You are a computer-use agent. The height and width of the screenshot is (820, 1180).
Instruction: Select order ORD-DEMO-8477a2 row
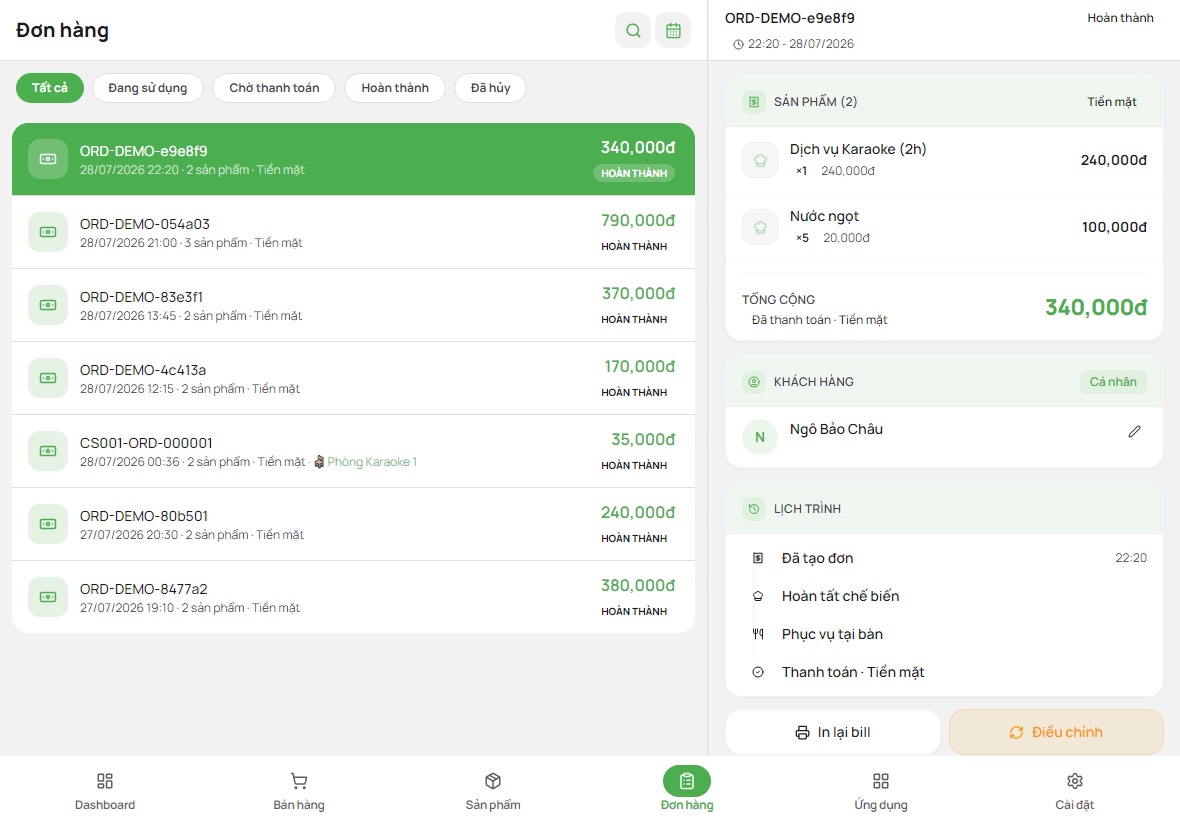[x=353, y=597]
